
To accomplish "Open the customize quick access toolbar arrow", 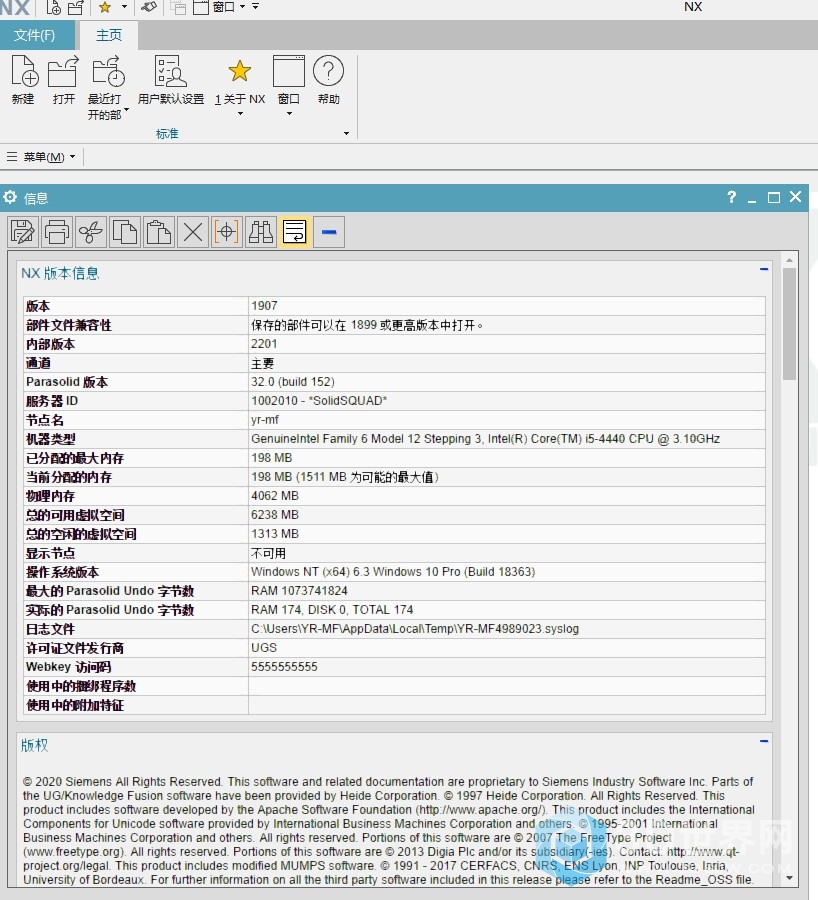I will tap(255, 7).
